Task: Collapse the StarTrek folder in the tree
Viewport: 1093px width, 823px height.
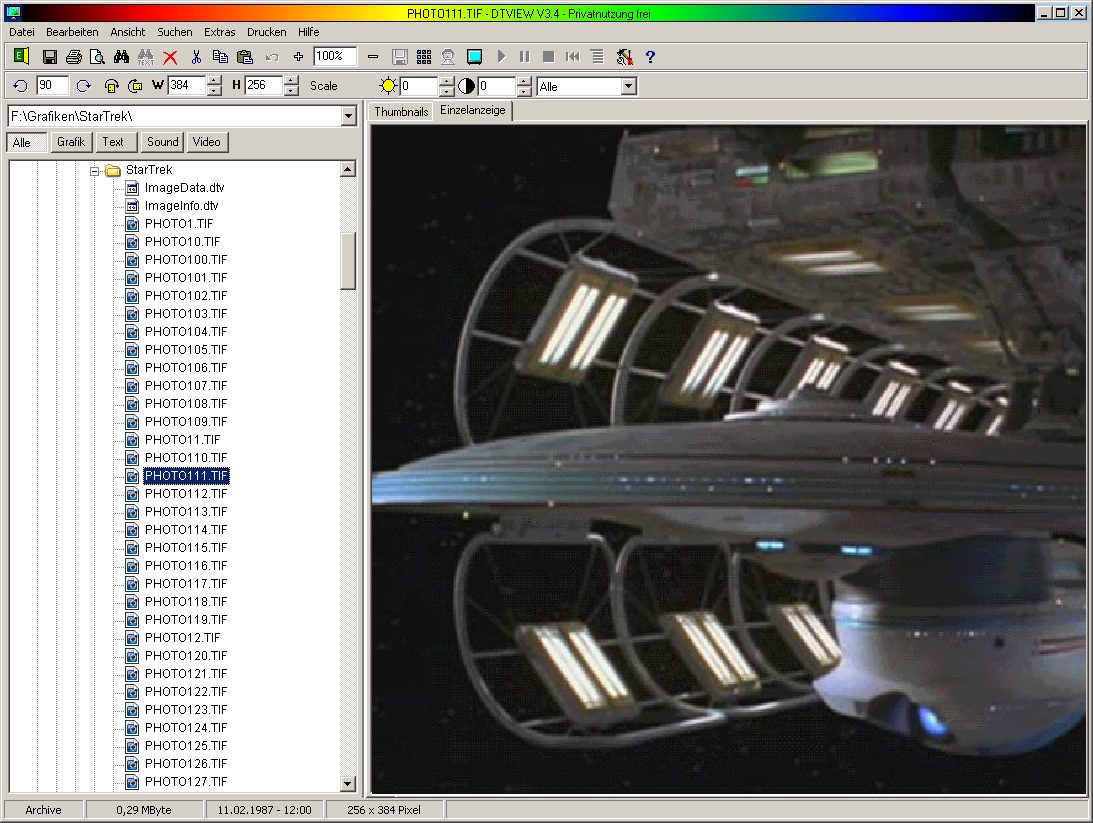Action: pyautogui.click(x=94, y=171)
